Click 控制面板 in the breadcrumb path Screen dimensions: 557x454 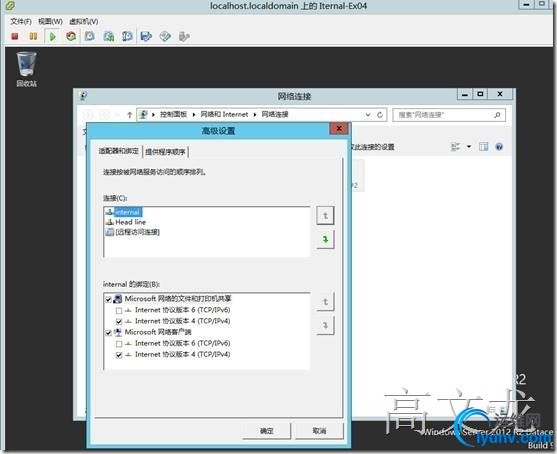point(173,114)
